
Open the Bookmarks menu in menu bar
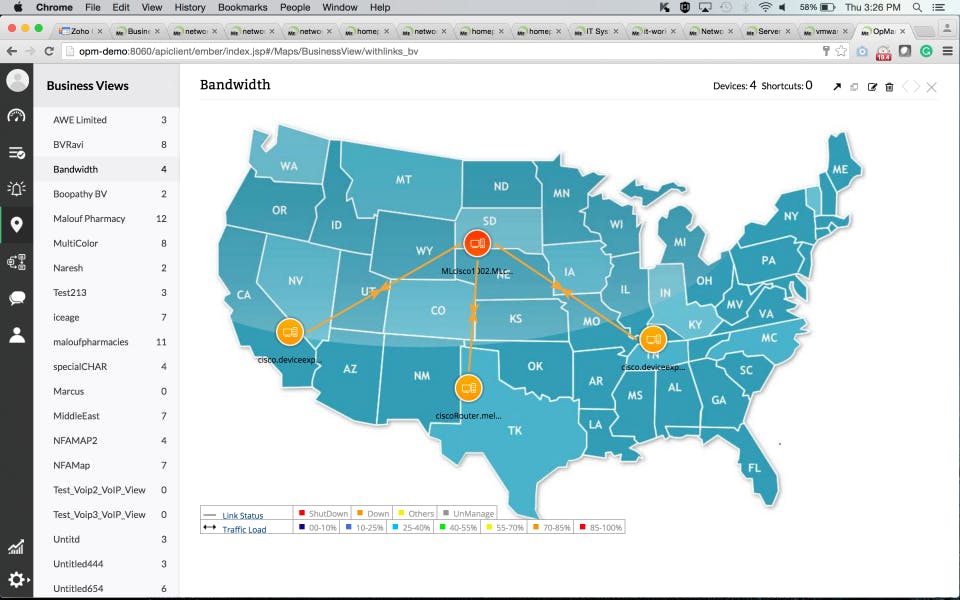pos(242,7)
